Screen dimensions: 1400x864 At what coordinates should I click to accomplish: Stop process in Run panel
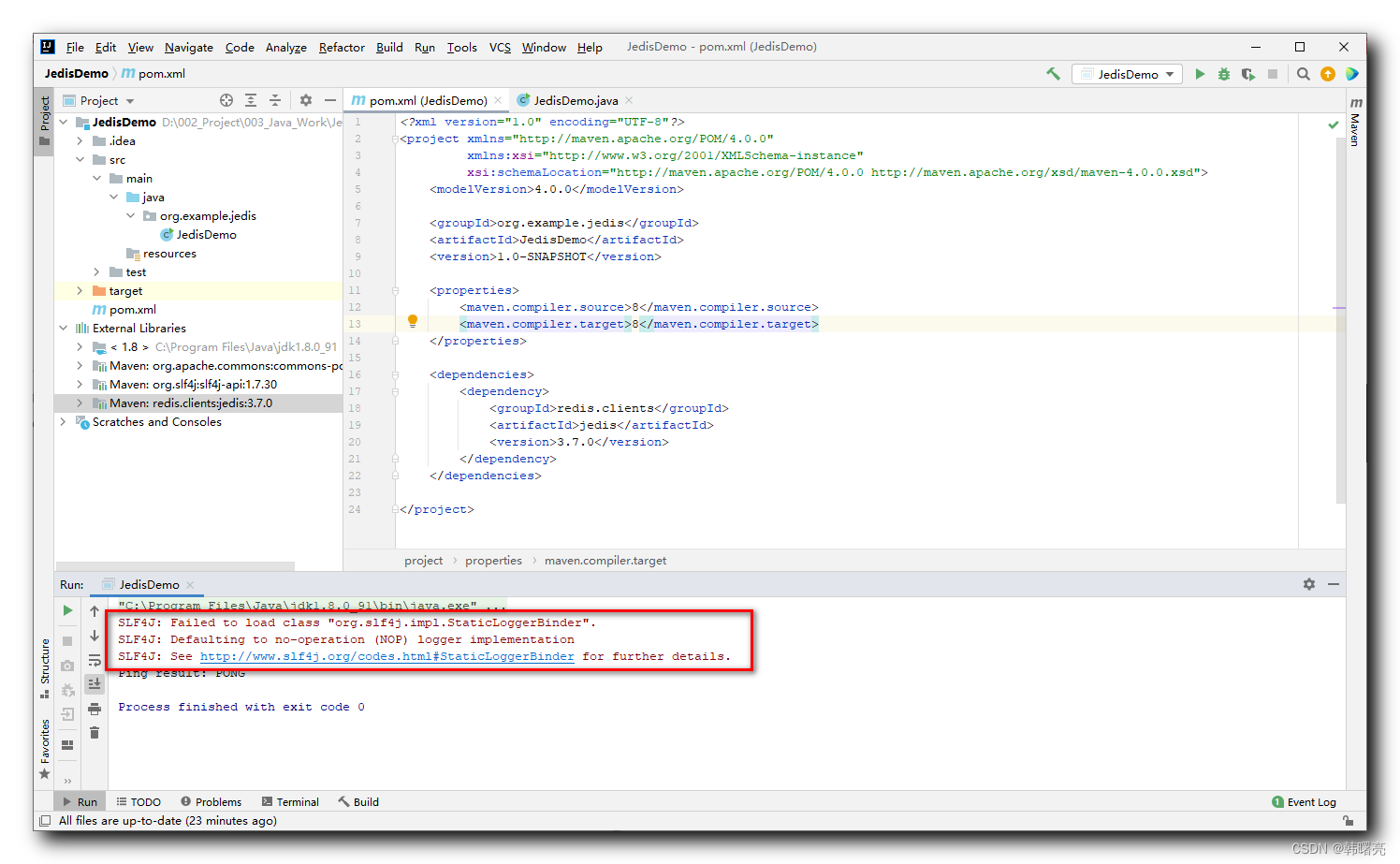coord(67,641)
